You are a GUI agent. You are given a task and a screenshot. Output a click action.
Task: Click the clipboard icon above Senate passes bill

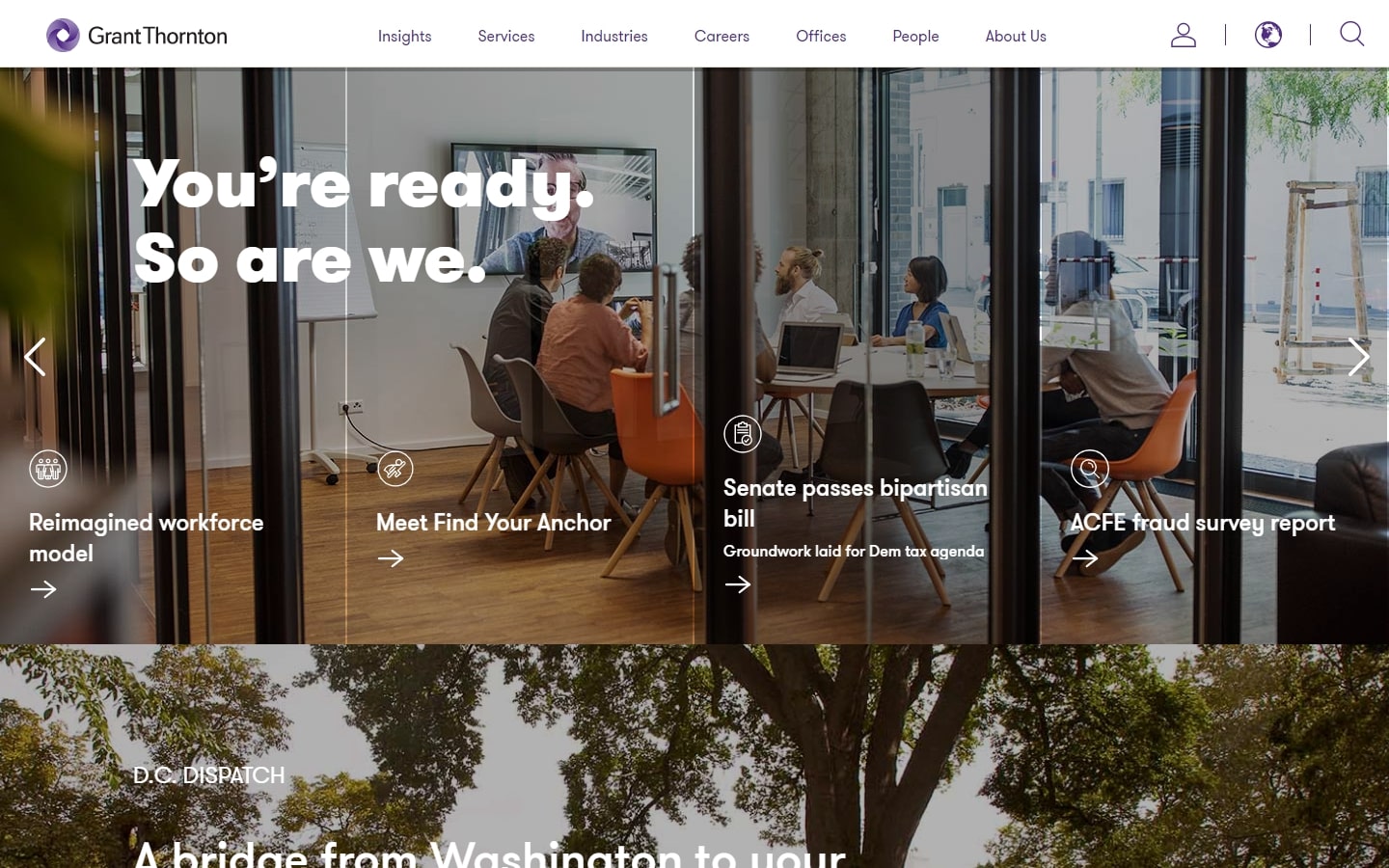pyautogui.click(x=743, y=434)
